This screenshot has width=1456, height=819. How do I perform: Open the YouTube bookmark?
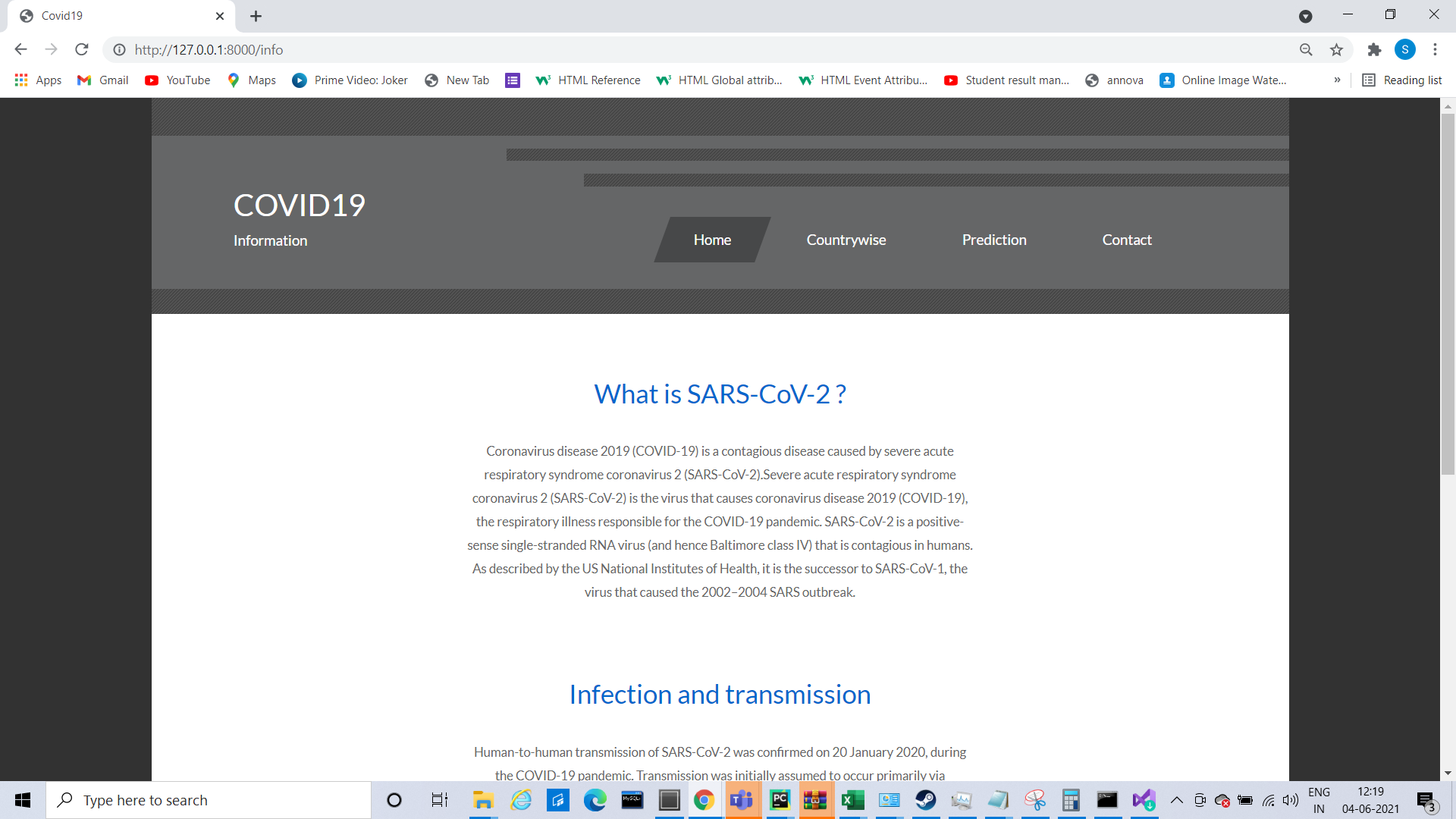[x=177, y=80]
